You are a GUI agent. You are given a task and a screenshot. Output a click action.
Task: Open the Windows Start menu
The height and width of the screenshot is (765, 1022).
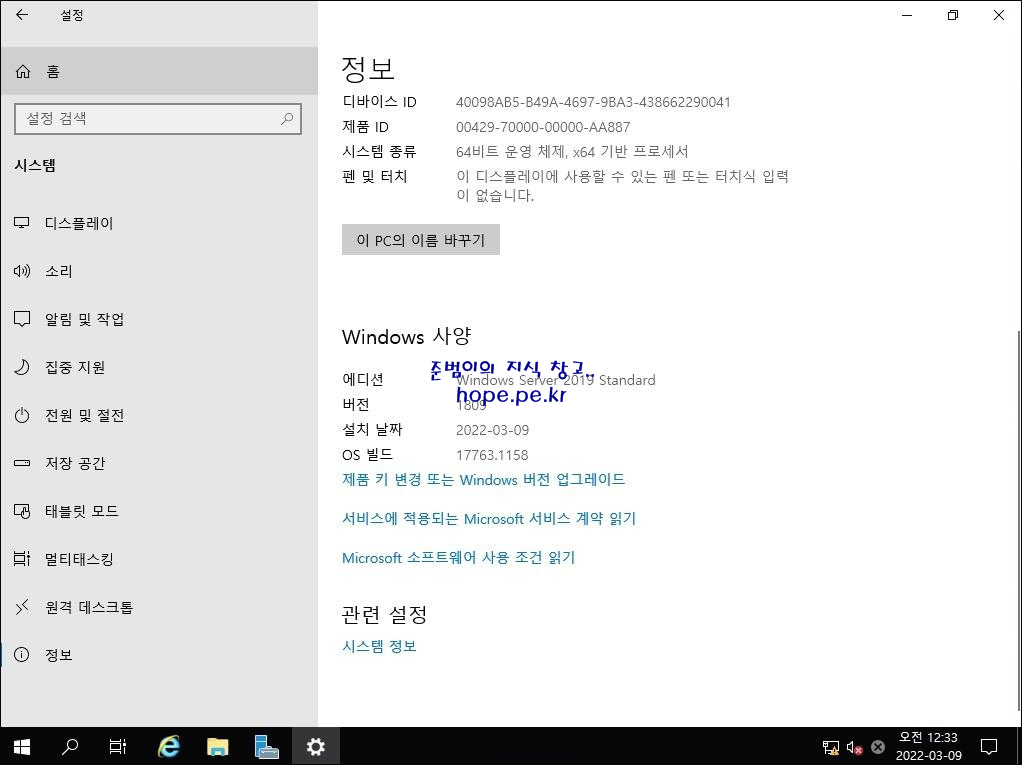click(x=22, y=747)
